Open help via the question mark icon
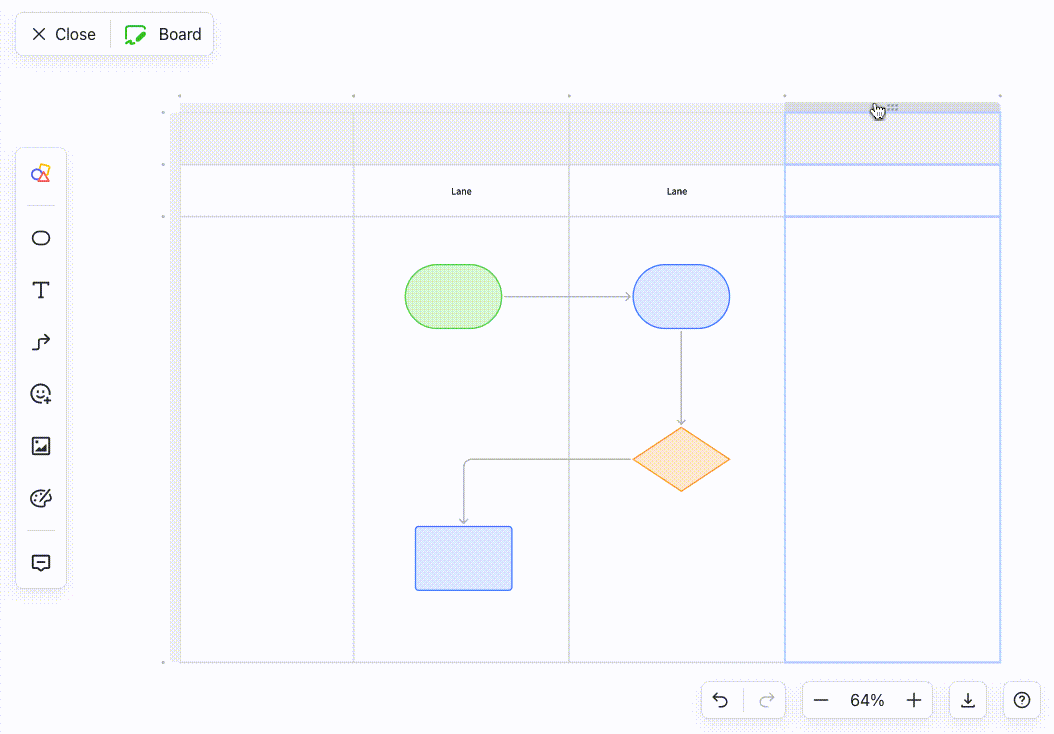This screenshot has width=1054, height=734. [1021, 700]
